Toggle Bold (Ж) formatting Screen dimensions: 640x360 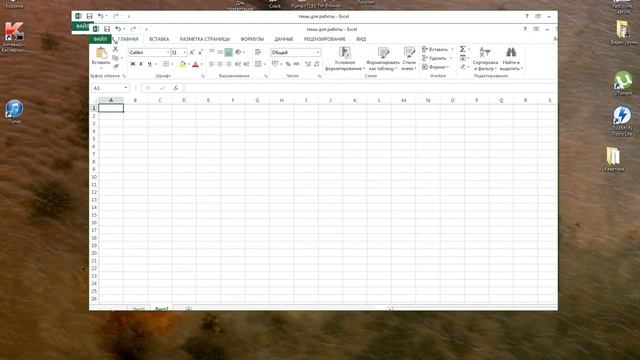[x=133, y=64]
